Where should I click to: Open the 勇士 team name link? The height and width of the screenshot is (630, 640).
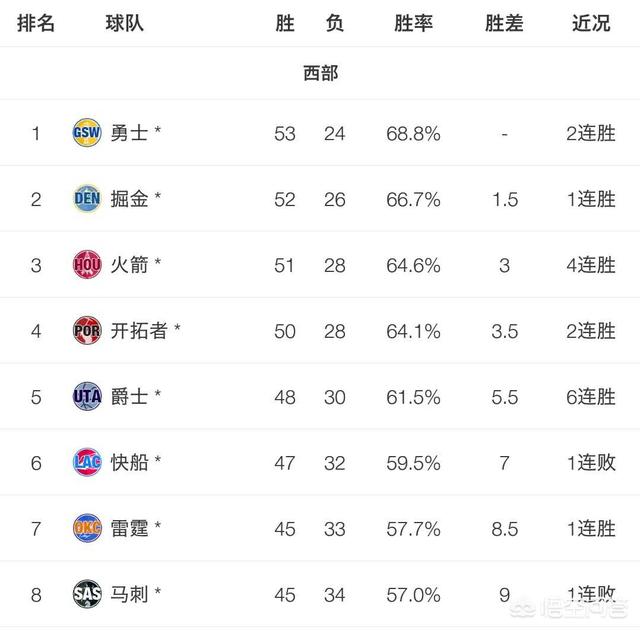(129, 133)
